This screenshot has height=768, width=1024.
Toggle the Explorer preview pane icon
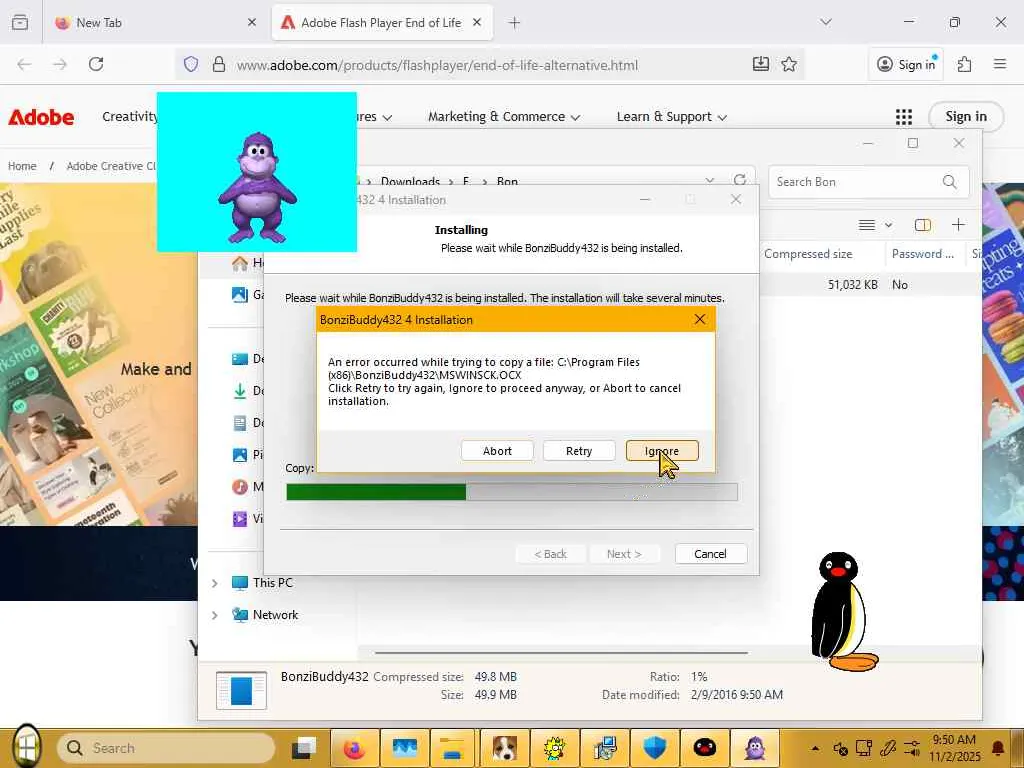click(x=923, y=225)
